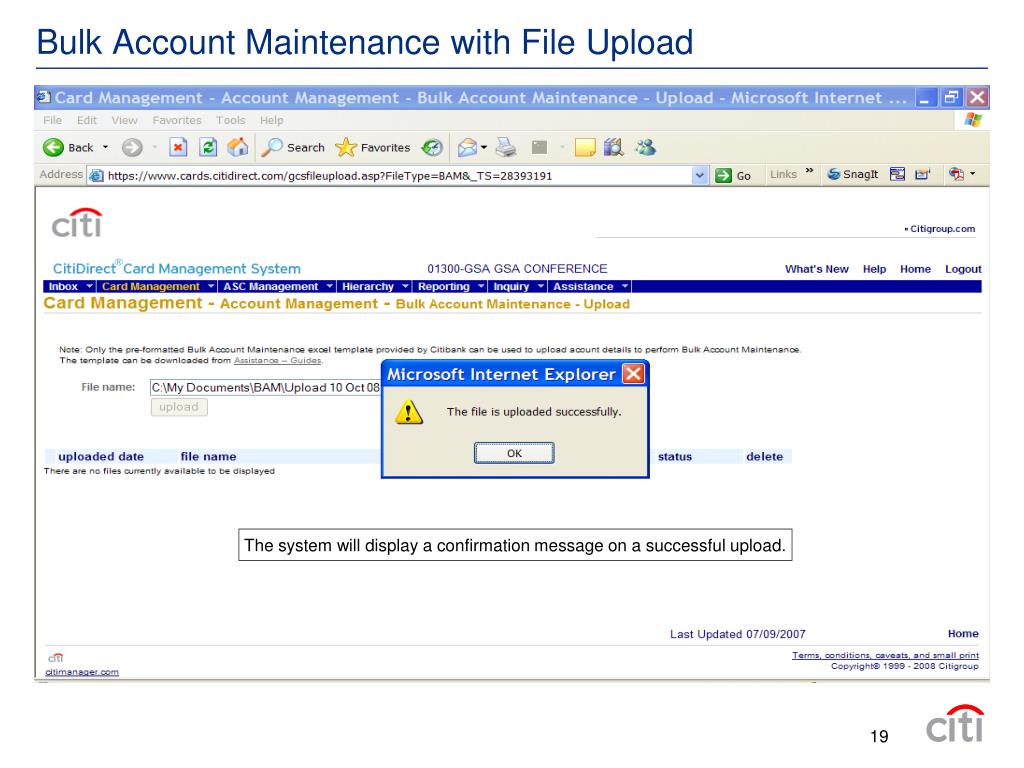This screenshot has height=768, width=1024.
Task: Expand the Inbox navigation dropdown
Action: click(89, 286)
